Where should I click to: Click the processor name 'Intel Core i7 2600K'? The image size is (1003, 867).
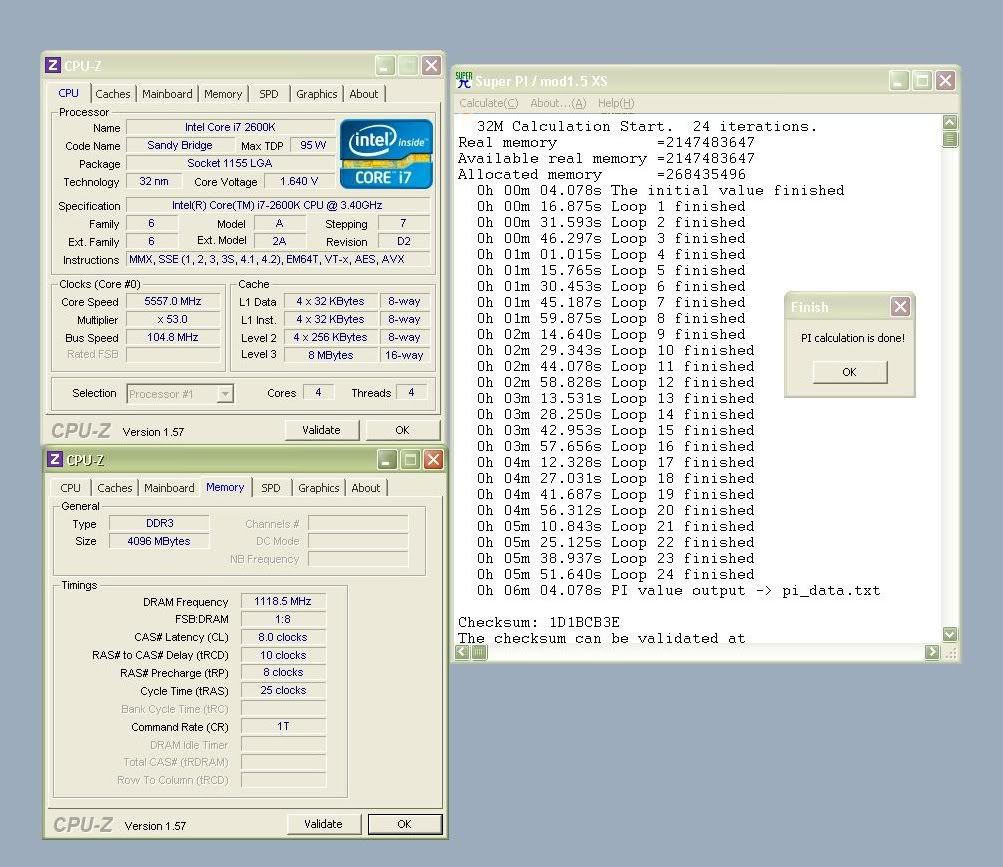click(x=230, y=127)
